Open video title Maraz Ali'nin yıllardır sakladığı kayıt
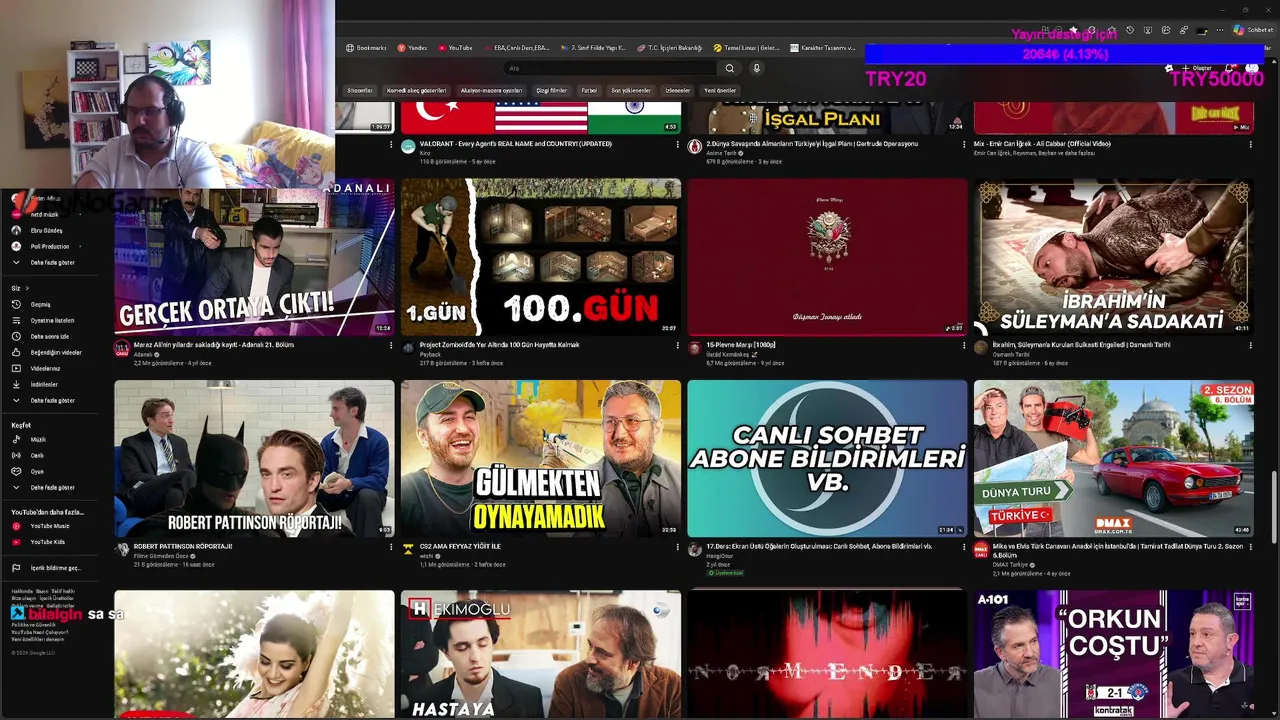The width and height of the screenshot is (1280, 720). [x=213, y=345]
